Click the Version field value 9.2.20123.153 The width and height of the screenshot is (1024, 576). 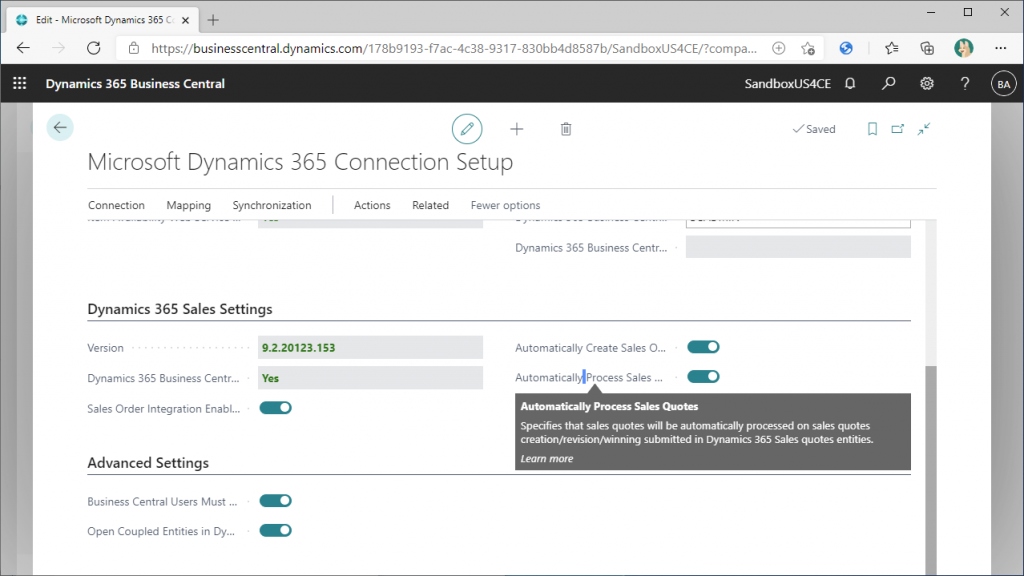(x=370, y=347)
